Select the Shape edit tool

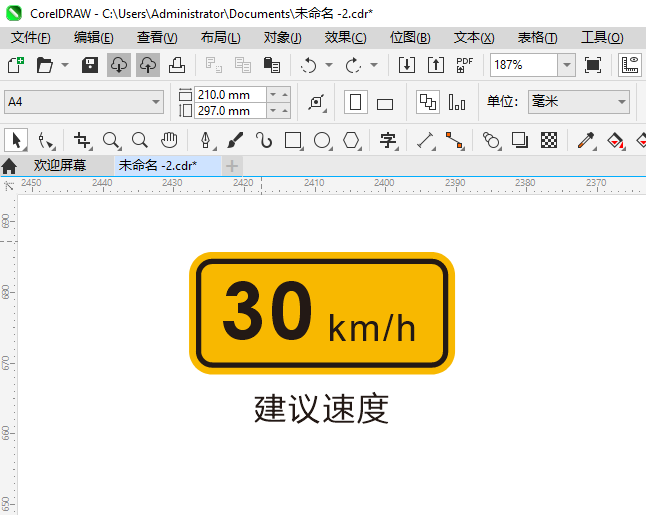pyautogui.click(x=46, y=140)
